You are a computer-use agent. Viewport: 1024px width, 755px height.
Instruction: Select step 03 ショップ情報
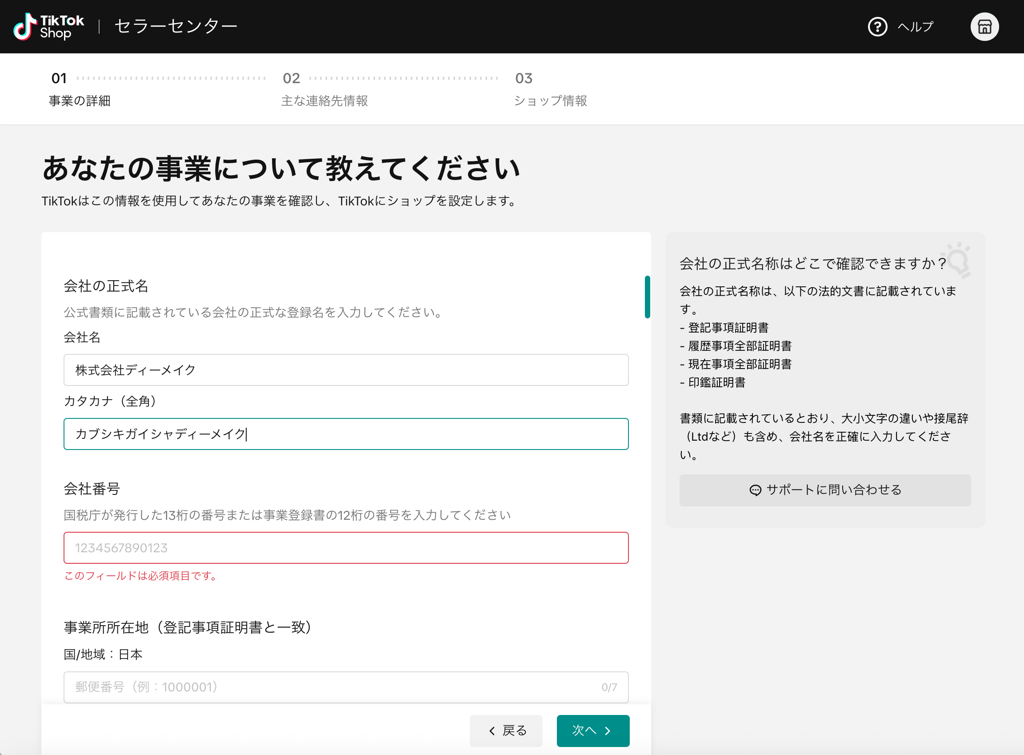(551, 89)
